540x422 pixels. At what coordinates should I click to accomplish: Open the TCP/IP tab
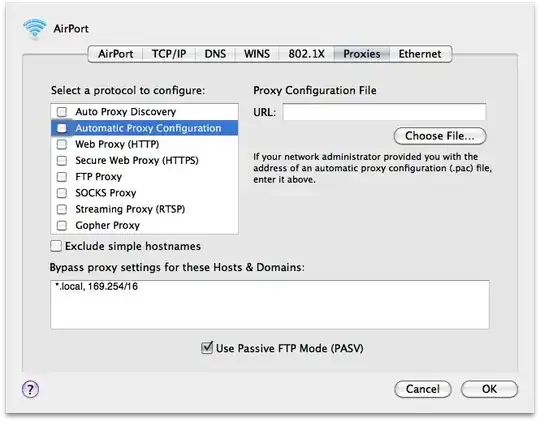click(x=169, y=54)
